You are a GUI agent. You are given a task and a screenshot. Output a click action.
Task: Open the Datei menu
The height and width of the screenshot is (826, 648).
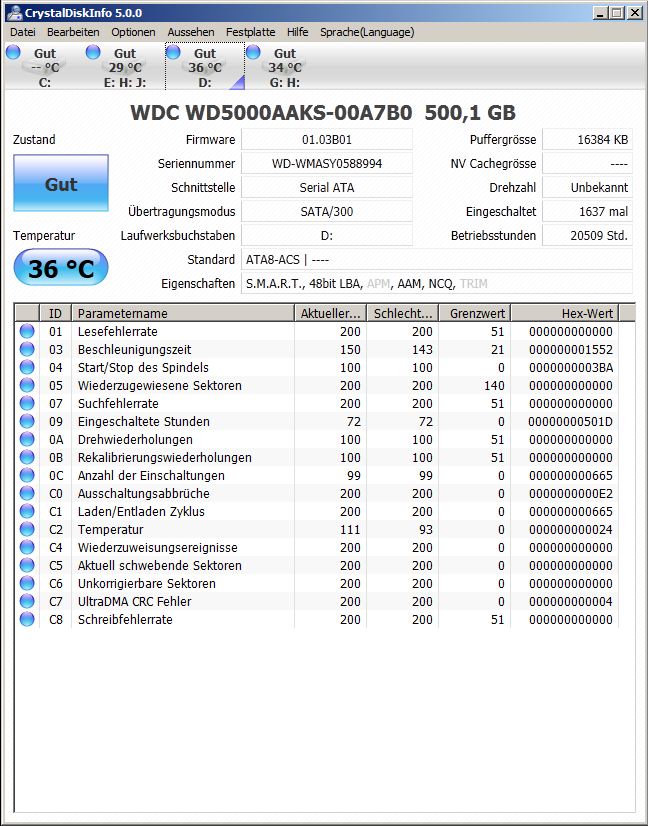click(23, 32)
